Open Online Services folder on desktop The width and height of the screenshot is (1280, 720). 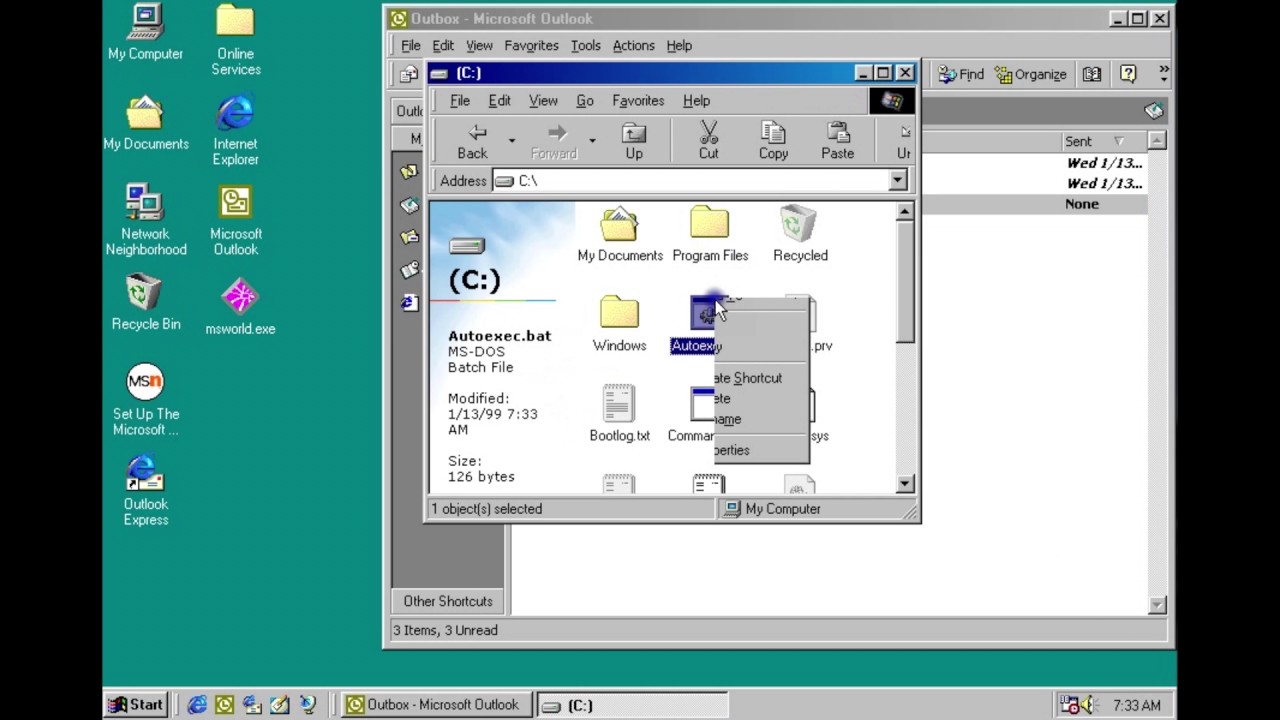click(235, 40)
